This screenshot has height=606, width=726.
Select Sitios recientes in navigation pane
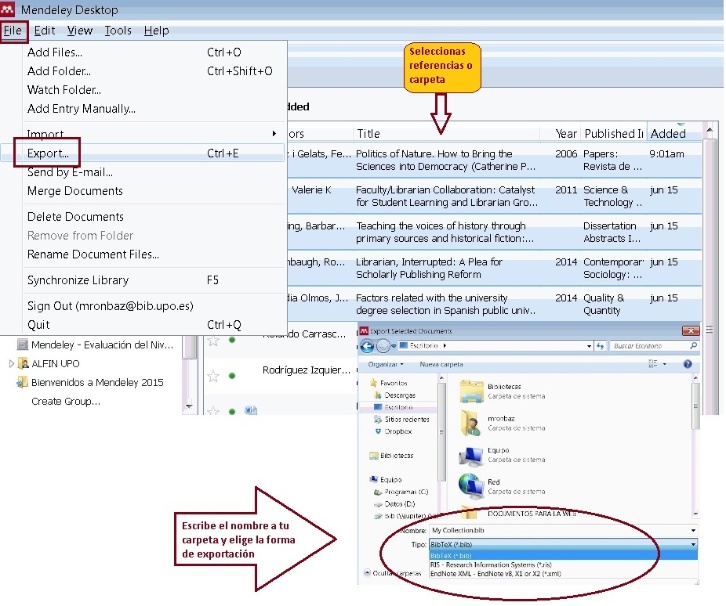tap(401, 419)
